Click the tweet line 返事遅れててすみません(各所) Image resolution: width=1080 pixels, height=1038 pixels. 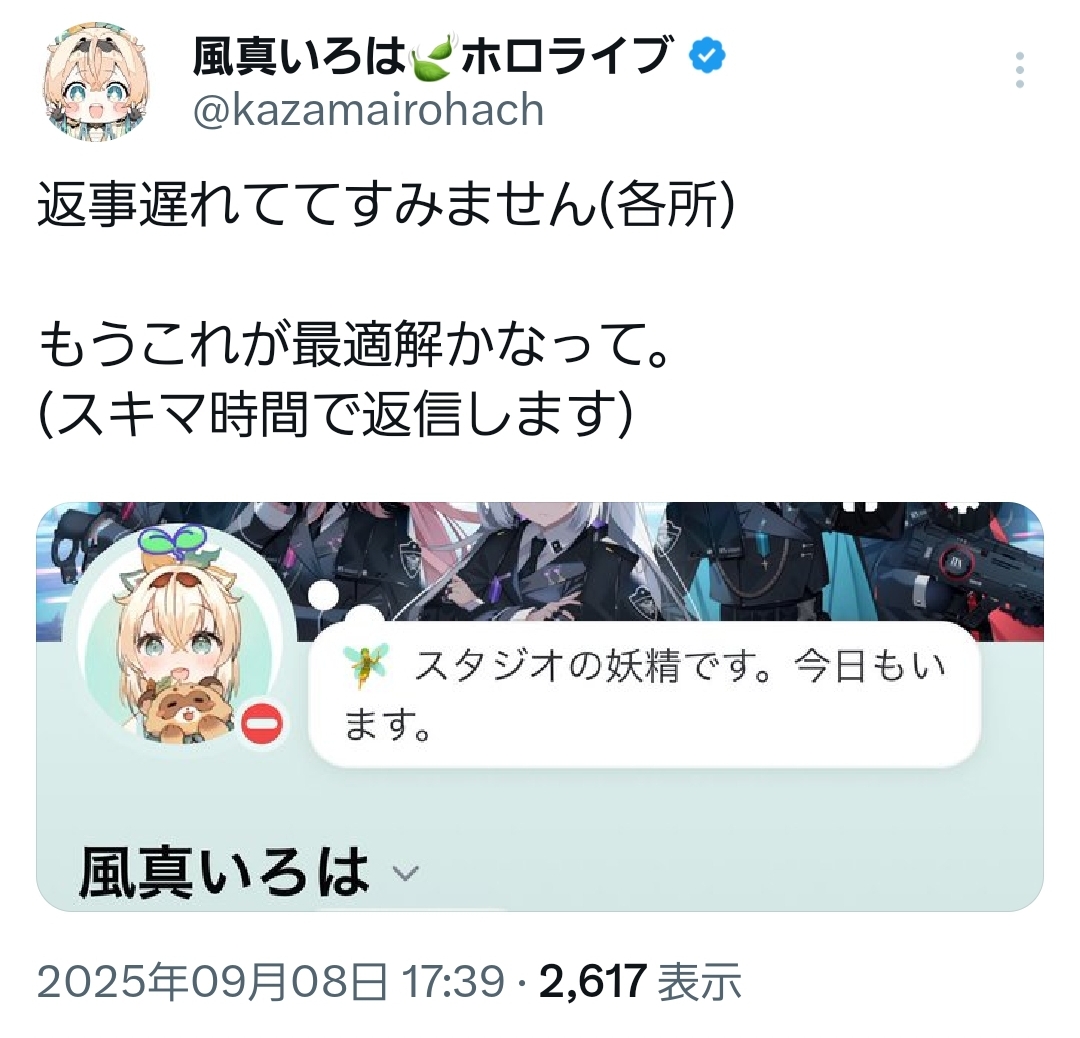(x=386, y=204)
